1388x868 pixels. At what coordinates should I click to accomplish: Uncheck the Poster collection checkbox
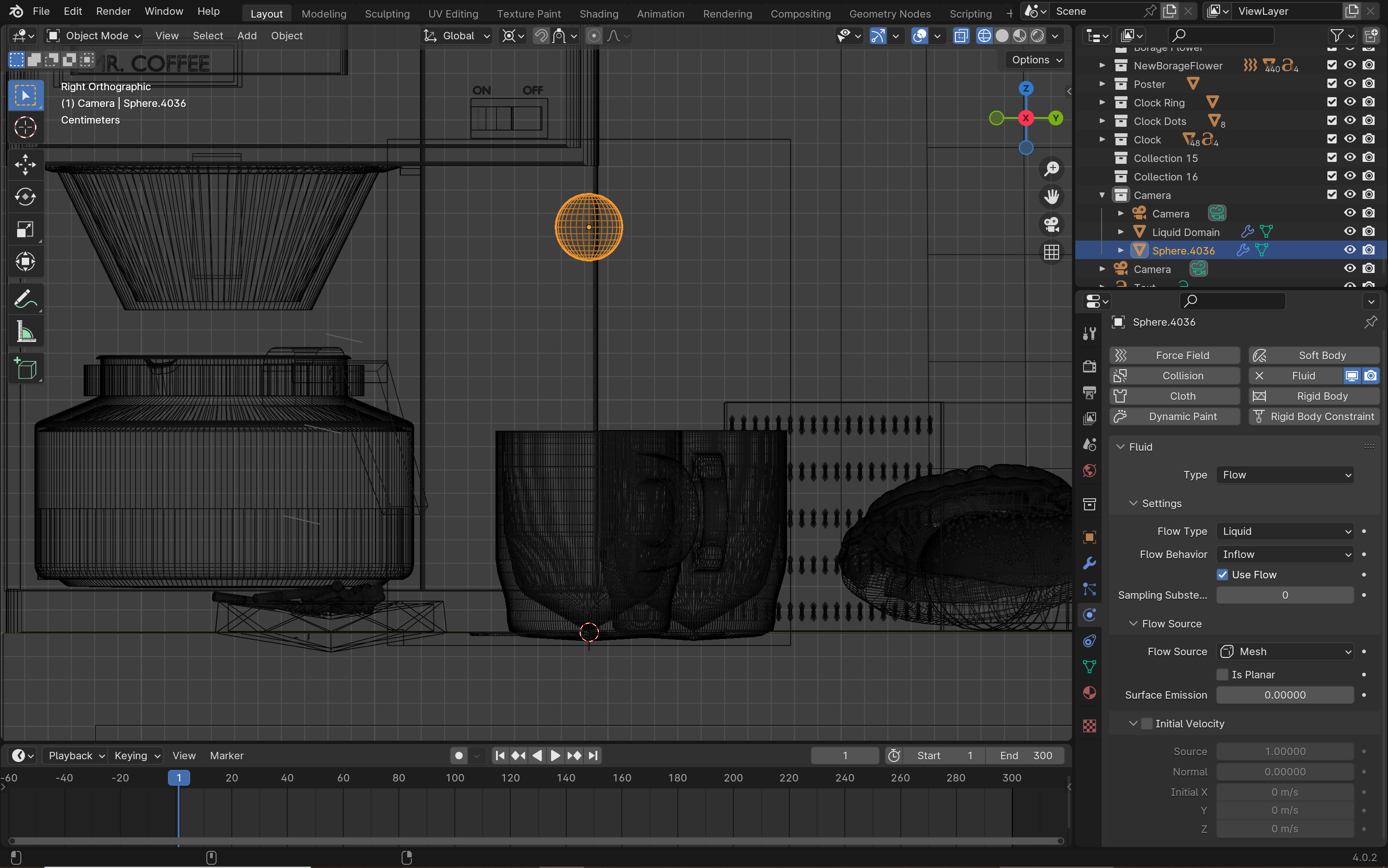tap(1332, 84)
